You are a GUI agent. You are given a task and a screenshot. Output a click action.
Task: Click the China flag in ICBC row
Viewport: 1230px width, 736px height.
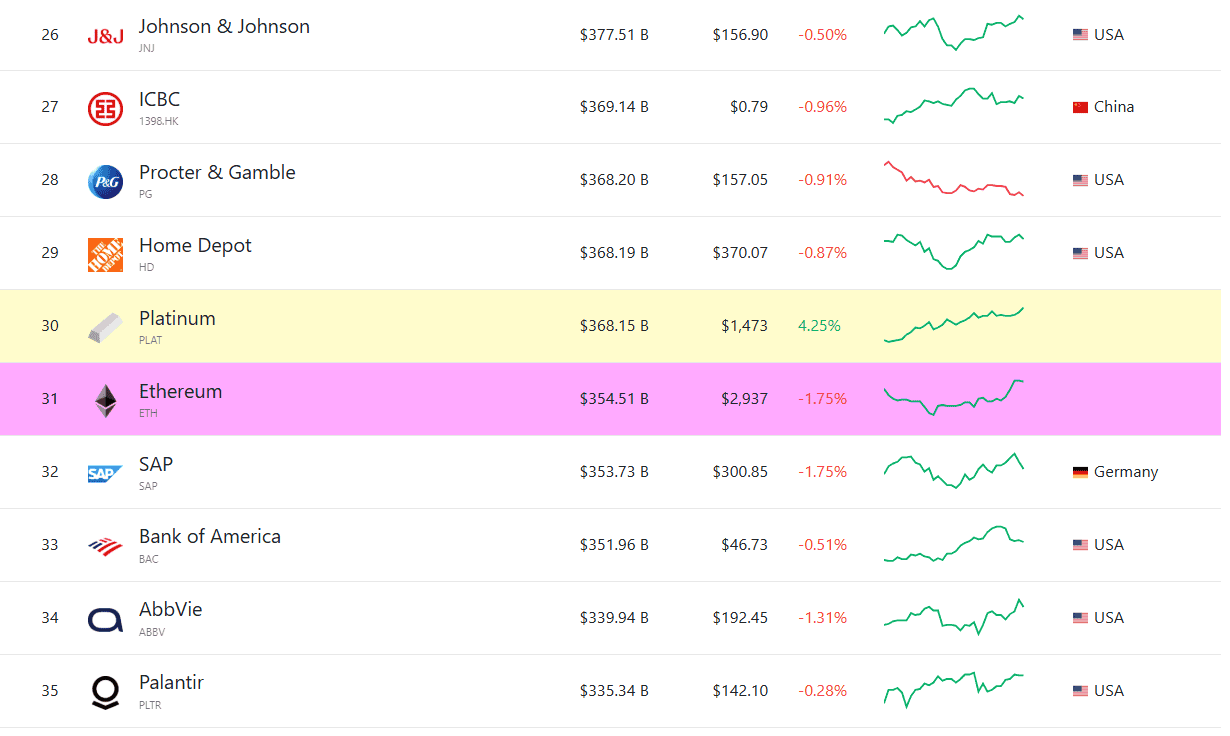[x=1080, y=107]
